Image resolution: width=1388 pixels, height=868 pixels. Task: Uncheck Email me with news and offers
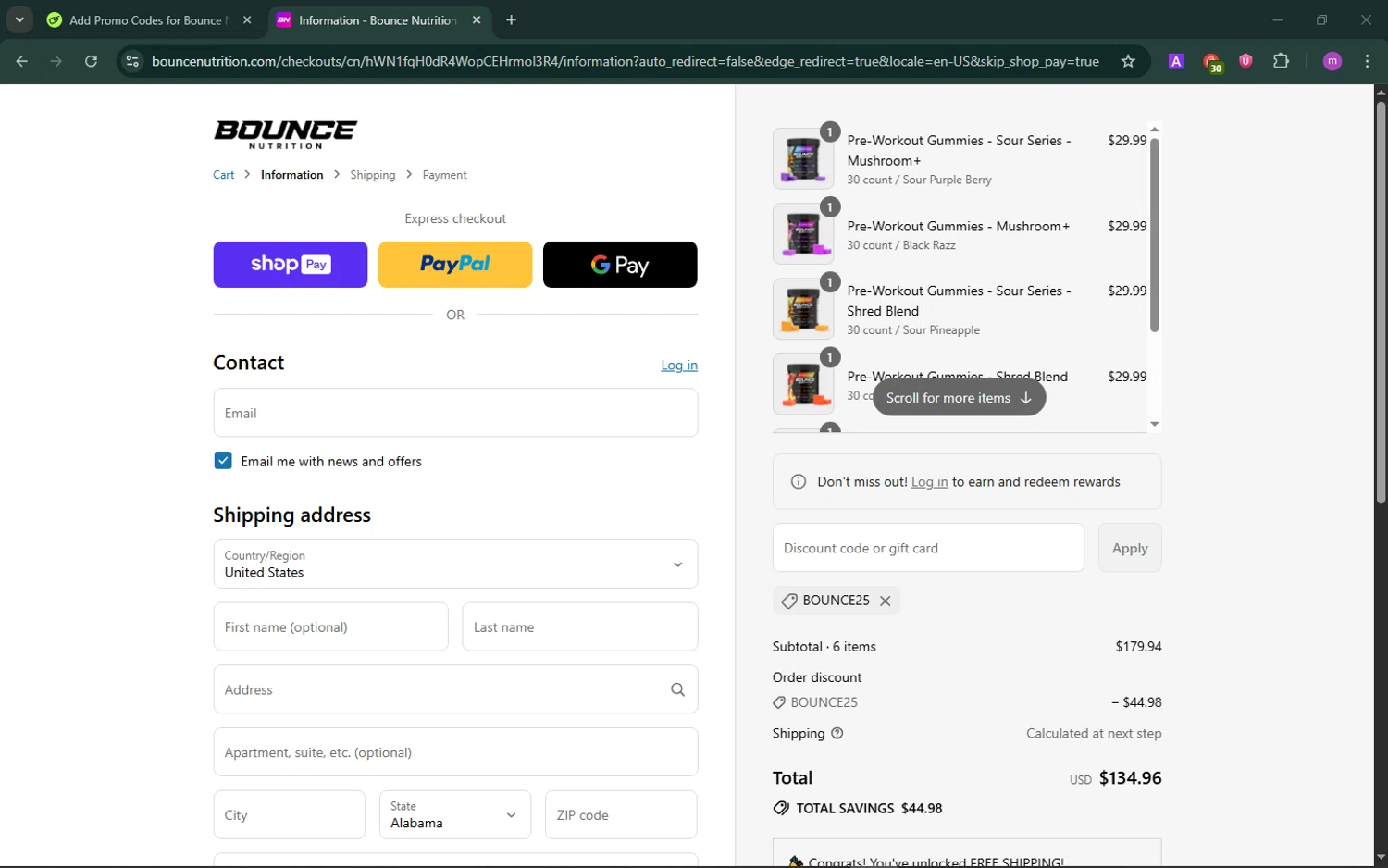(223, 461)
